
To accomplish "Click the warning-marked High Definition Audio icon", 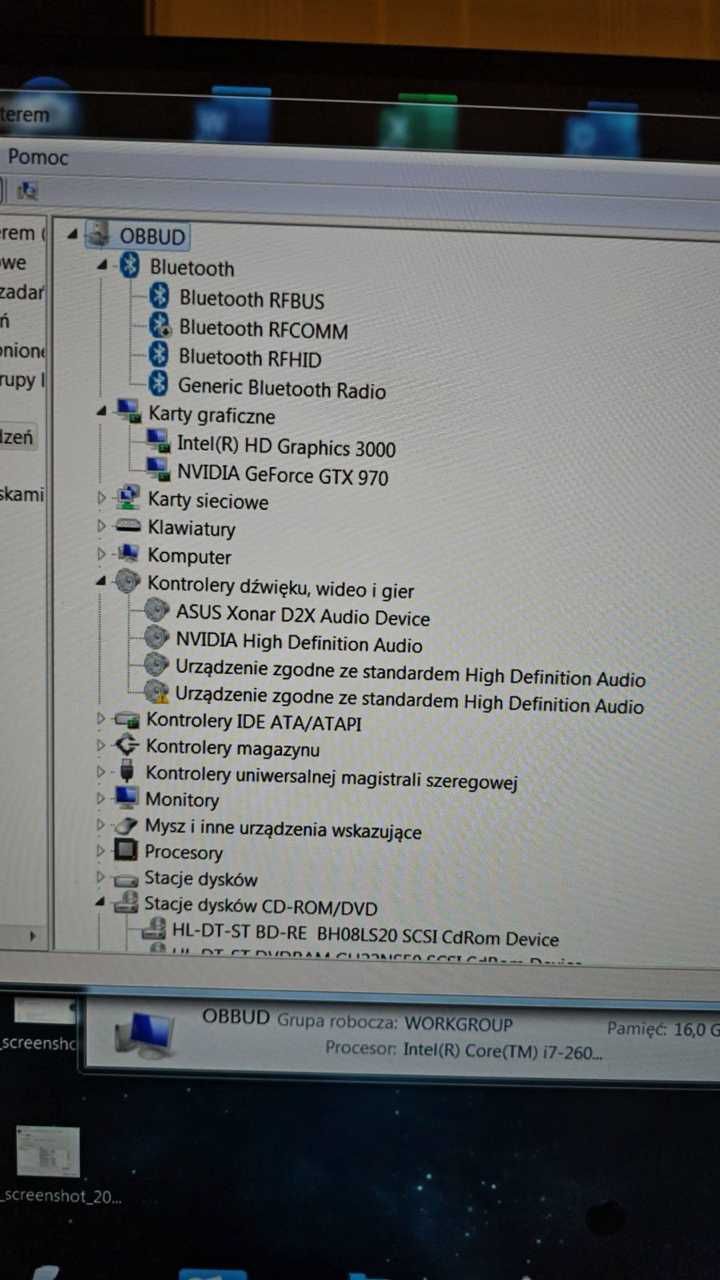I will pos(156,691).
